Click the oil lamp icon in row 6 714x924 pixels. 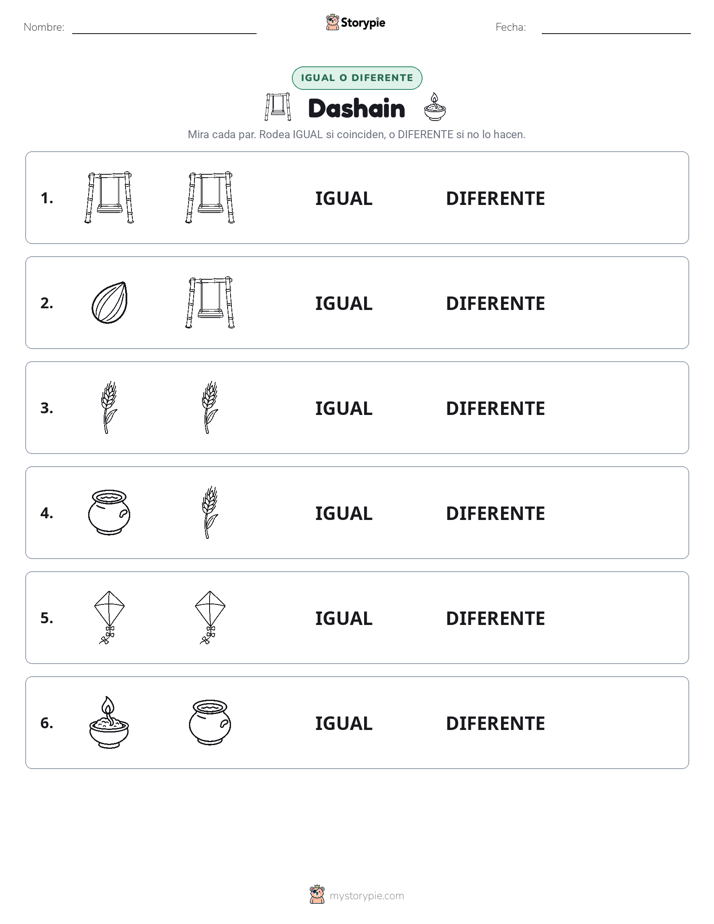(x=109, y=722)
